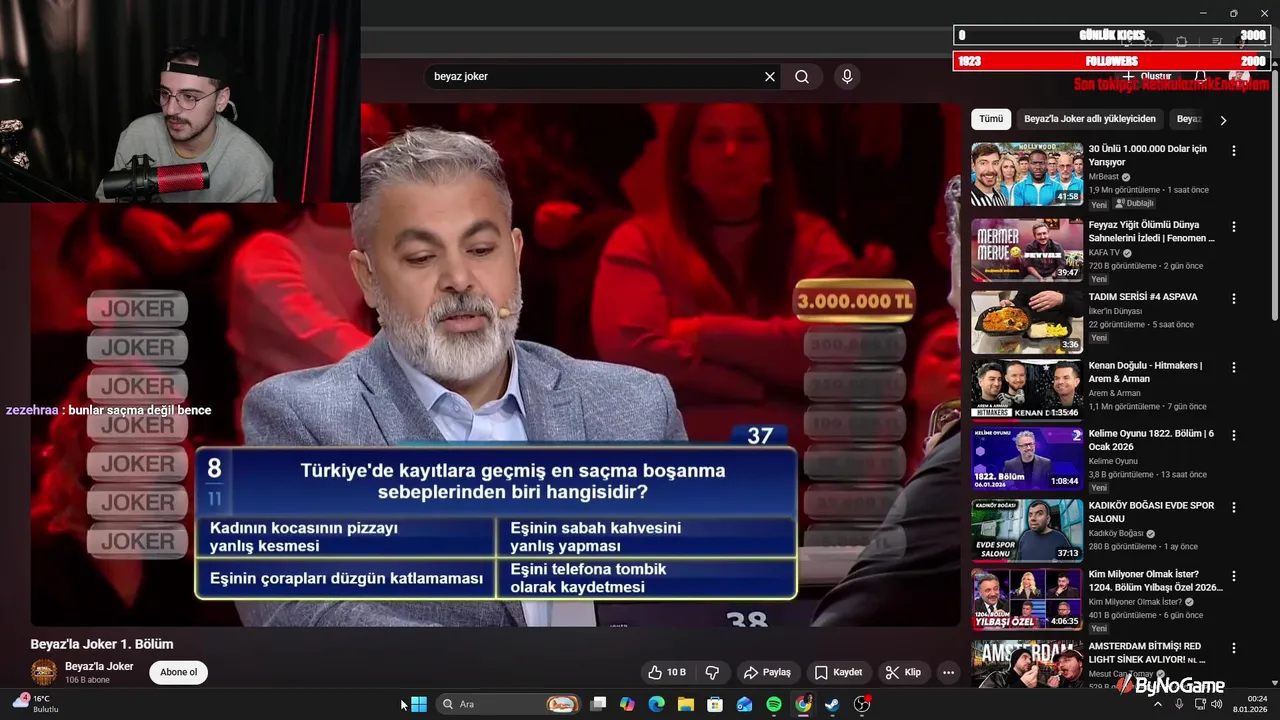Open the volume control in the system tray

(1217, 704)
